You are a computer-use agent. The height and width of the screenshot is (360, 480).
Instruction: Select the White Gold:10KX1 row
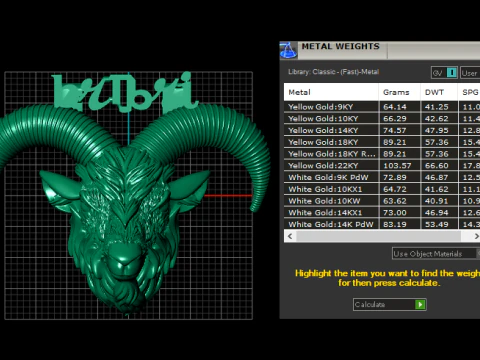[382, 189]
